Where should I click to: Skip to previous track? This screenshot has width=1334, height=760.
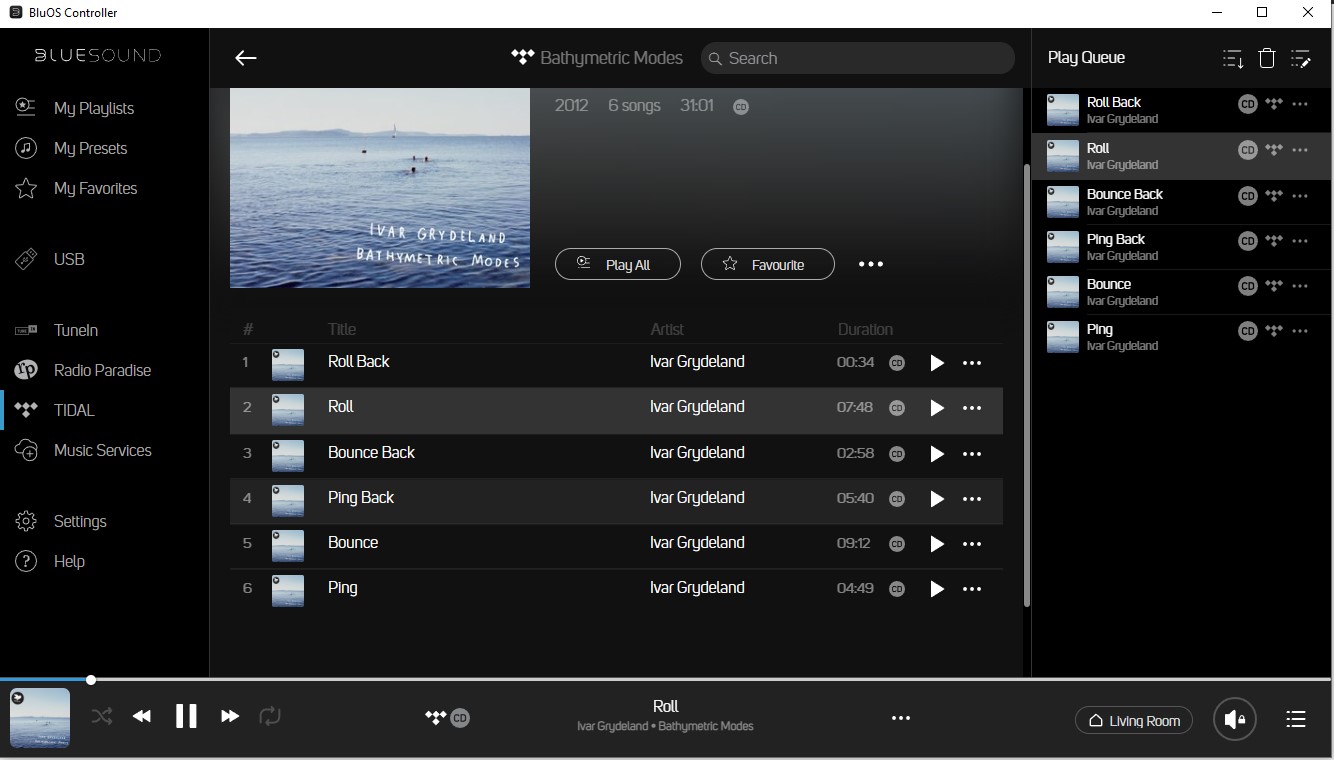pyautogui.click(x=142, y=716)
